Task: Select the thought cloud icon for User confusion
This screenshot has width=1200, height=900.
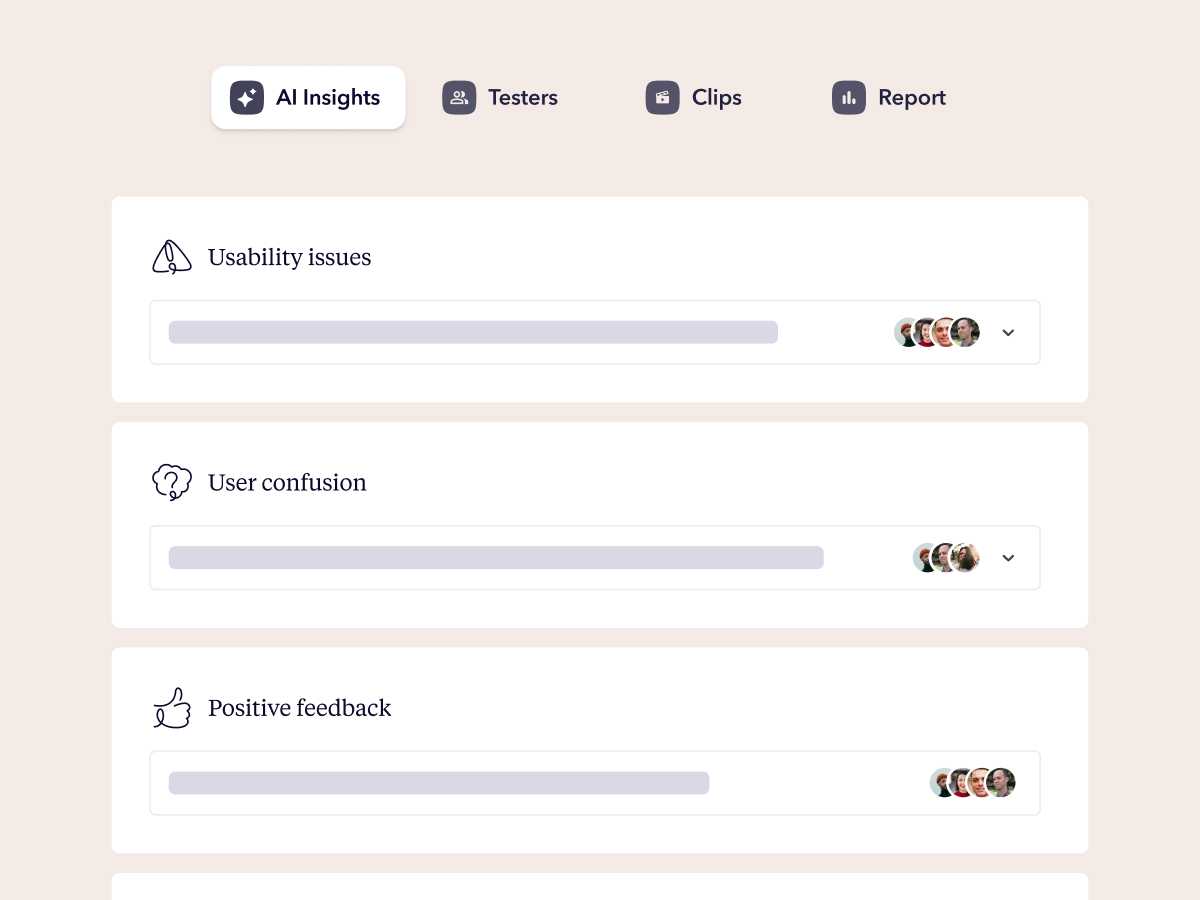Action: pyautogui.click(x=171, y=482)
